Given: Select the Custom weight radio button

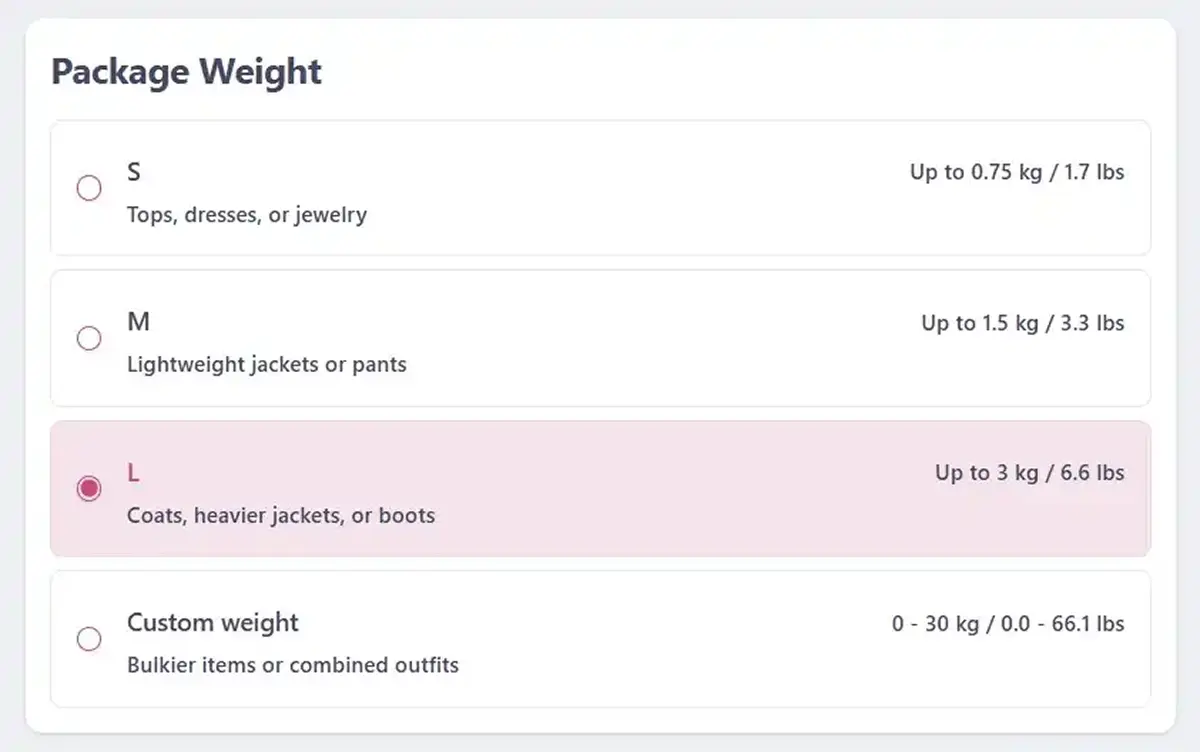Looking at the screenshot, I should pyautogui.click(x=90, y=639).
